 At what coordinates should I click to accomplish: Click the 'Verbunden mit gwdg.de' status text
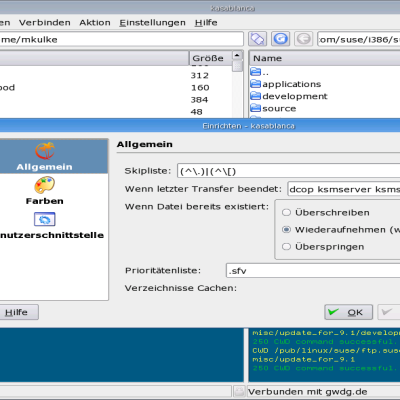[308, 392]
